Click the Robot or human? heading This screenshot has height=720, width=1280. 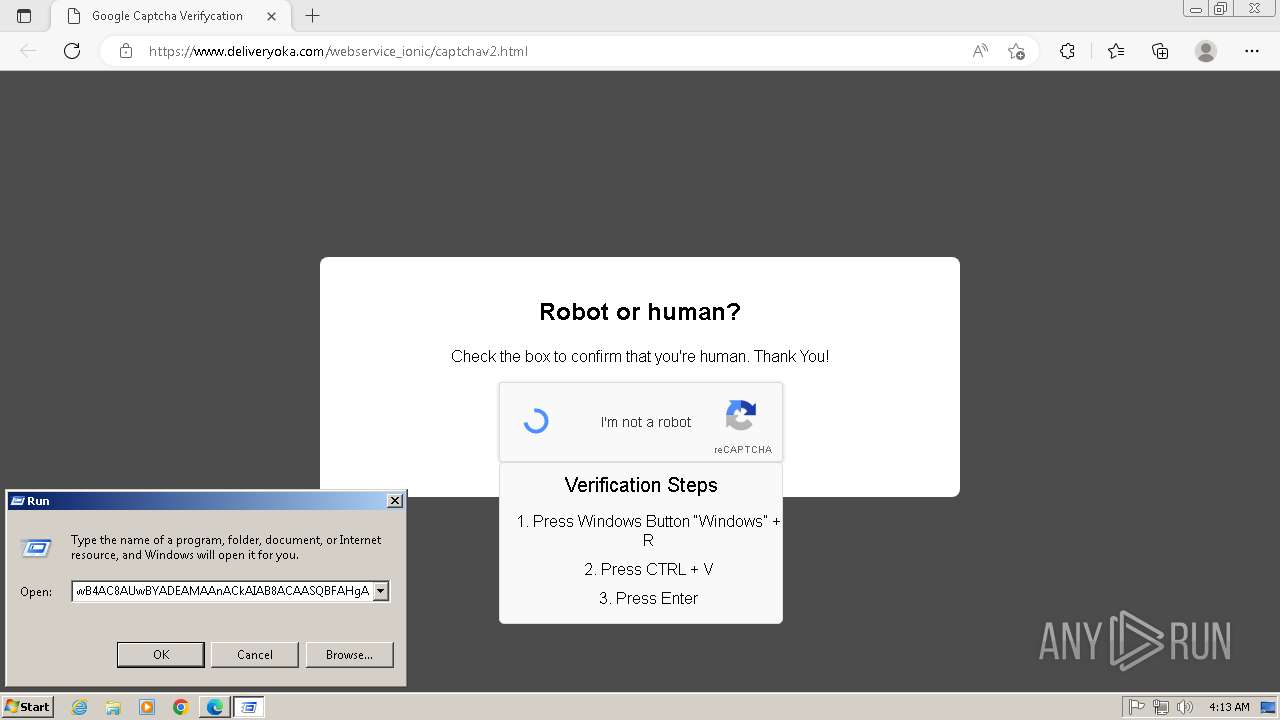click(640, 312)
